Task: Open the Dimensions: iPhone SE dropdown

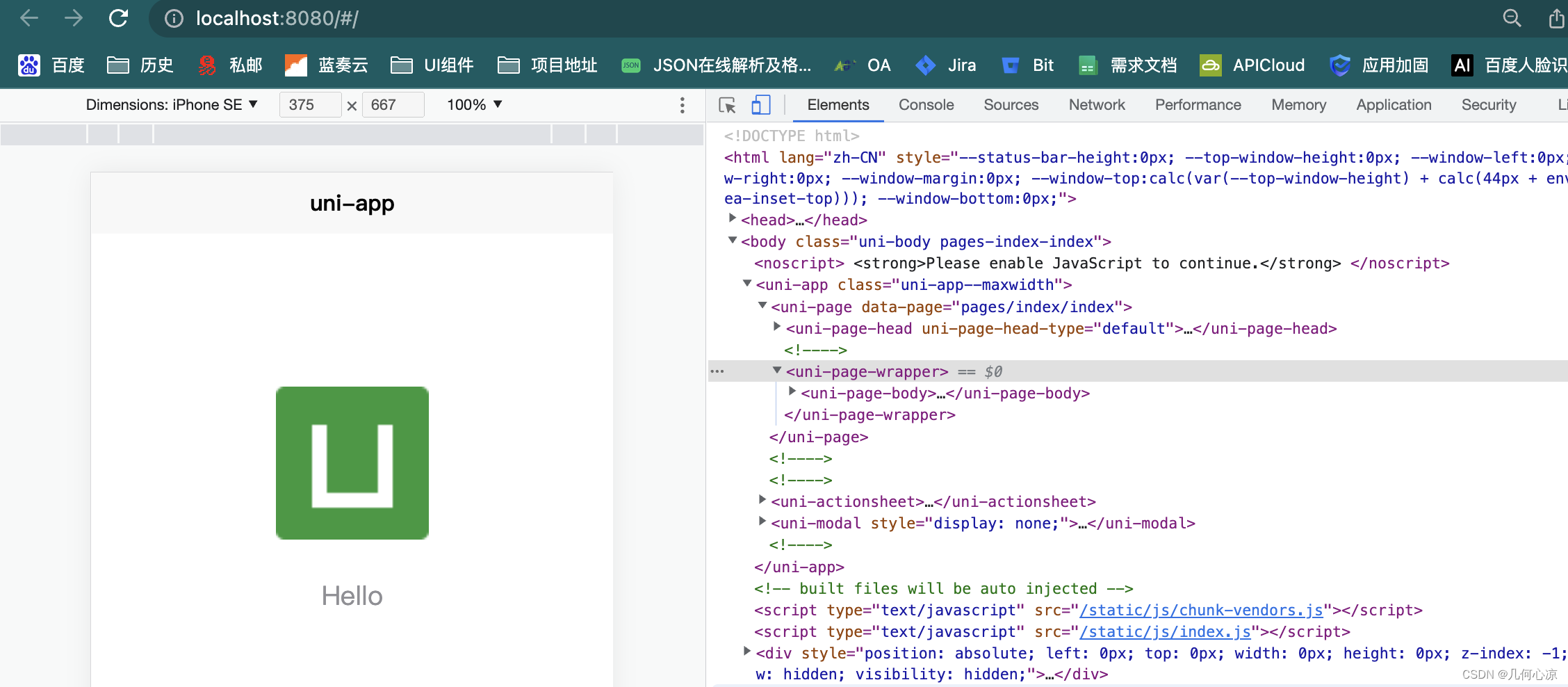Action: (172, 105)
